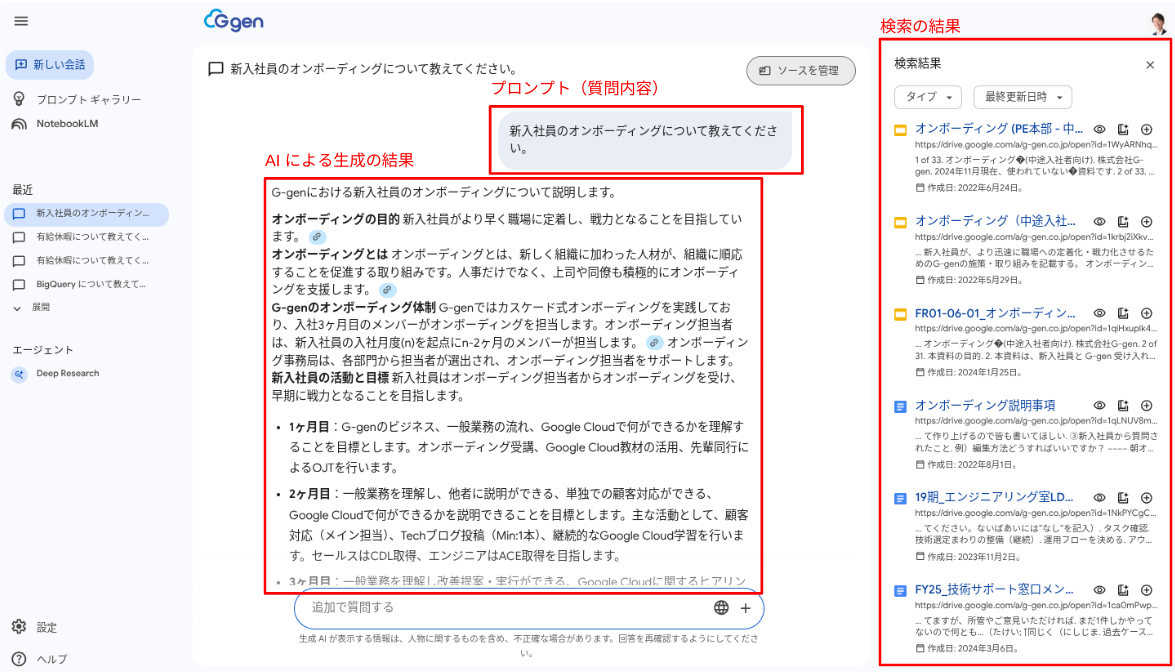Click the document icon for FY25_技術サポート窓口 result
This screenshot has width=1175, height=672.
coord(1123,590)
